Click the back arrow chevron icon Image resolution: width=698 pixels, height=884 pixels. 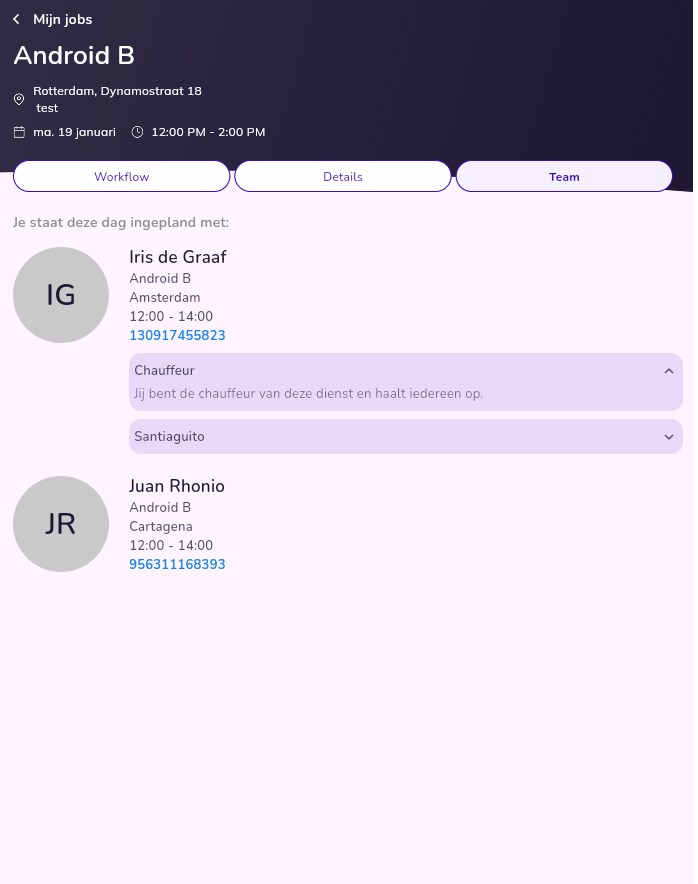(x=16, y=19)
